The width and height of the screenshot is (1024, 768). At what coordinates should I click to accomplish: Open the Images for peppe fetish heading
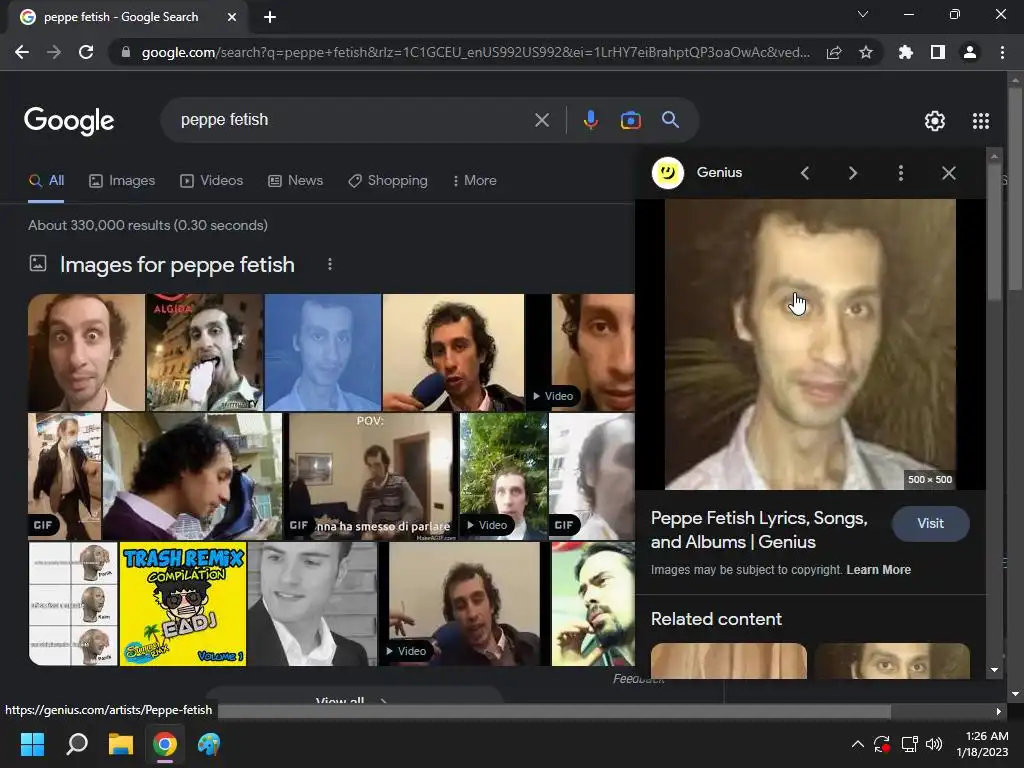[x=177, y=264]
